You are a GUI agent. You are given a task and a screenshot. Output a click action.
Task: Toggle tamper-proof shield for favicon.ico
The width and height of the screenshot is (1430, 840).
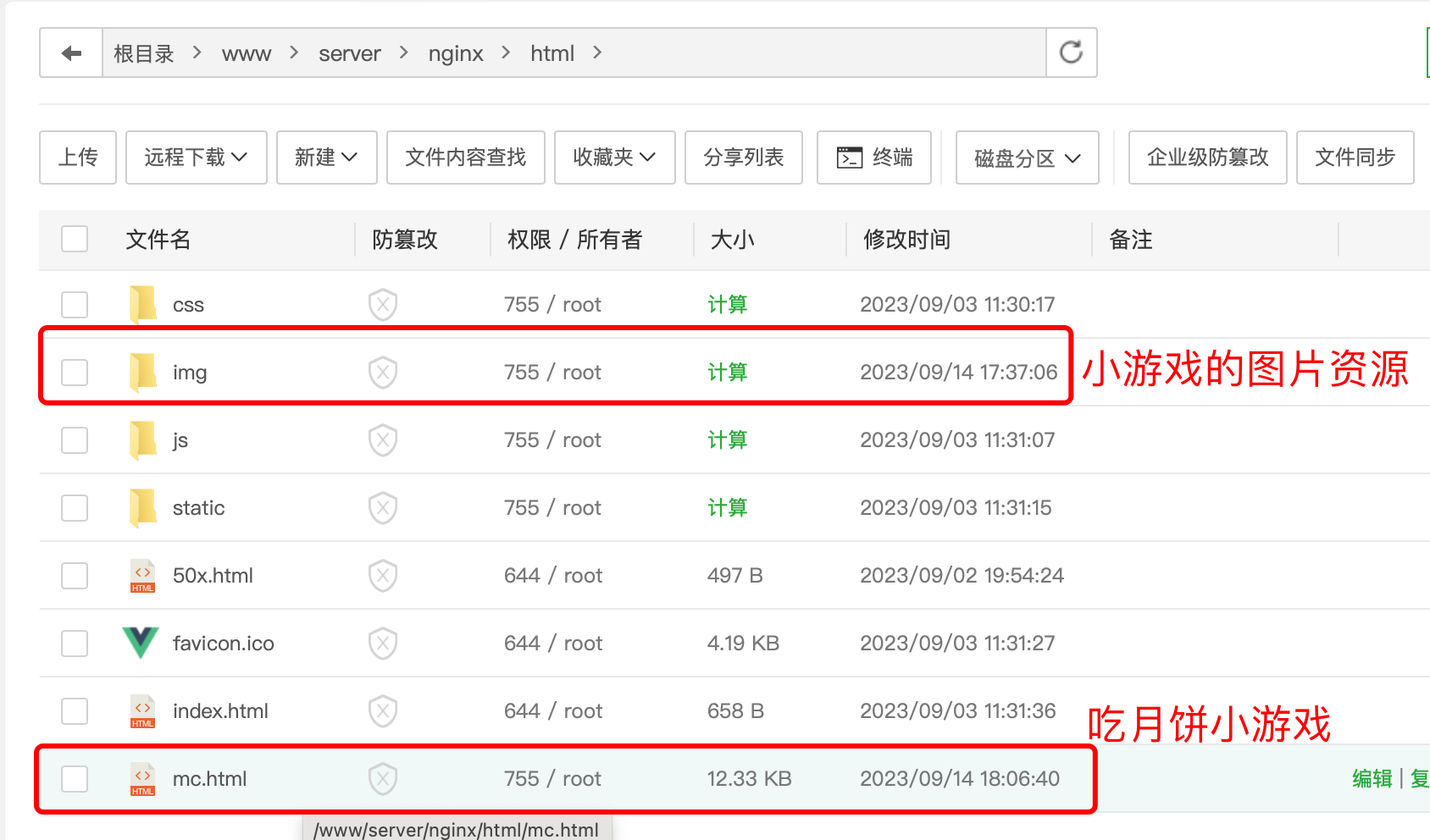coord(383,644)
